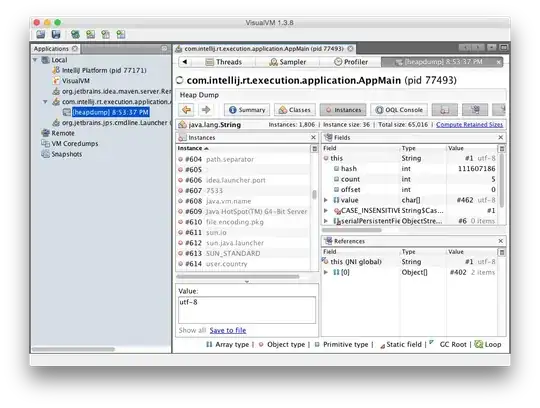
Task: Select instance #609 Java HotSpot(TM) row
Action: (x=243, y=211)
